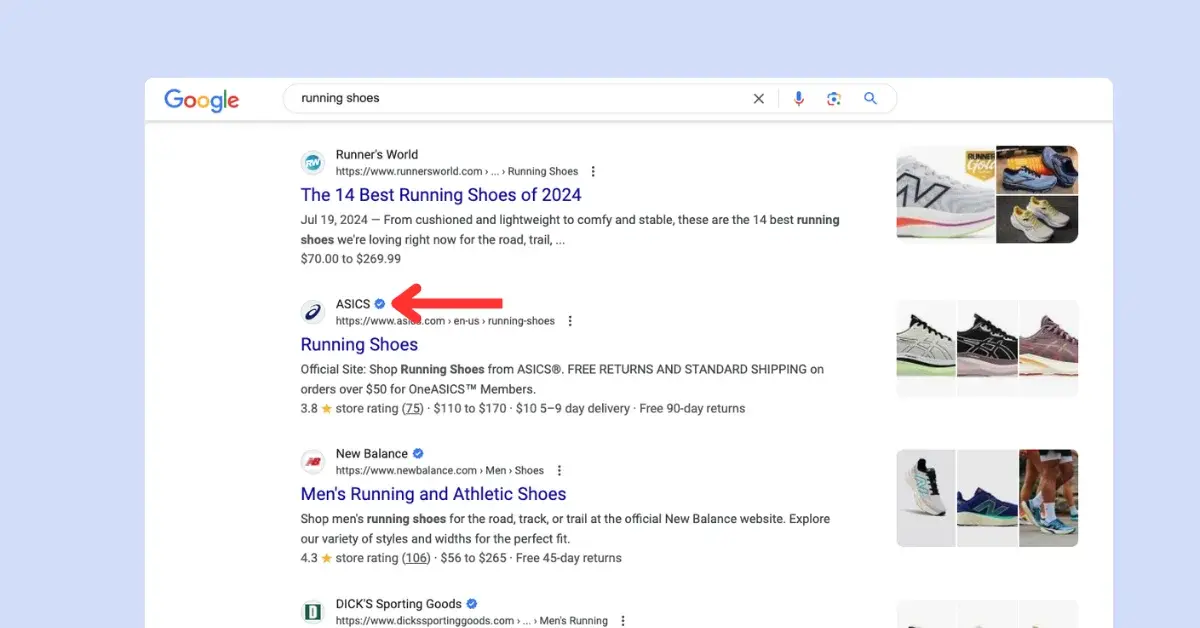Open "The 14 Best Running Shoes of 2024"

(441, 195)
